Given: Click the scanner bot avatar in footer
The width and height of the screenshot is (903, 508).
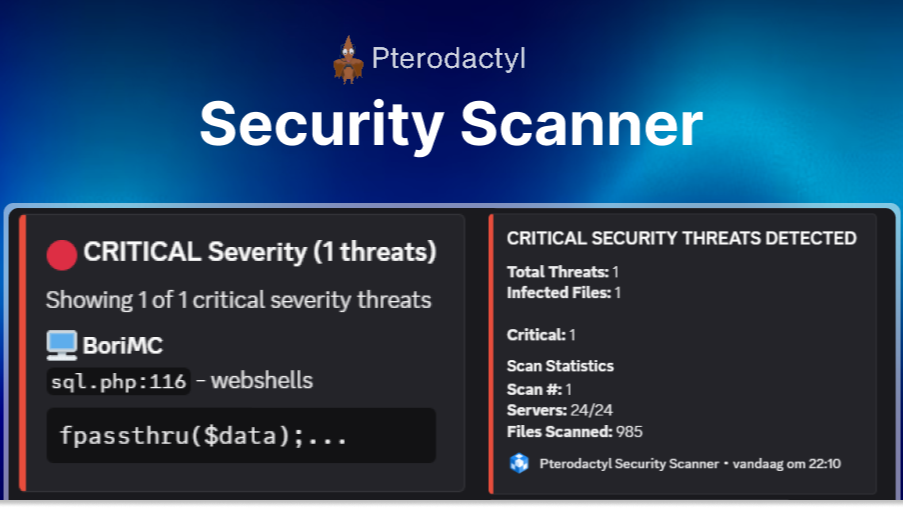Looking at the screenshot, I should (518, 463).
